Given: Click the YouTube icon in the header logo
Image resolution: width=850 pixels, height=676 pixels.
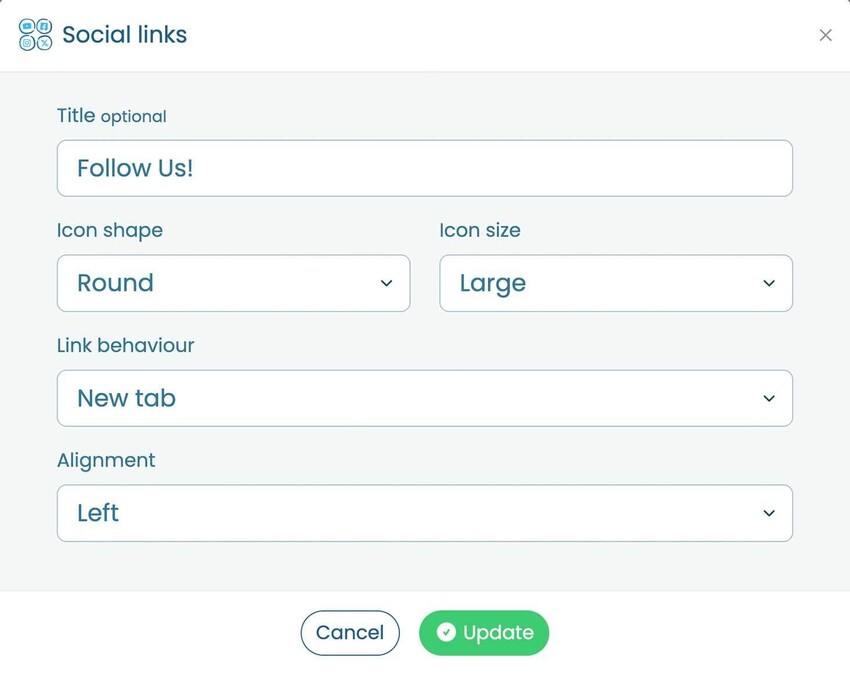Looking at the screenshot, I should tap(27, 25).
